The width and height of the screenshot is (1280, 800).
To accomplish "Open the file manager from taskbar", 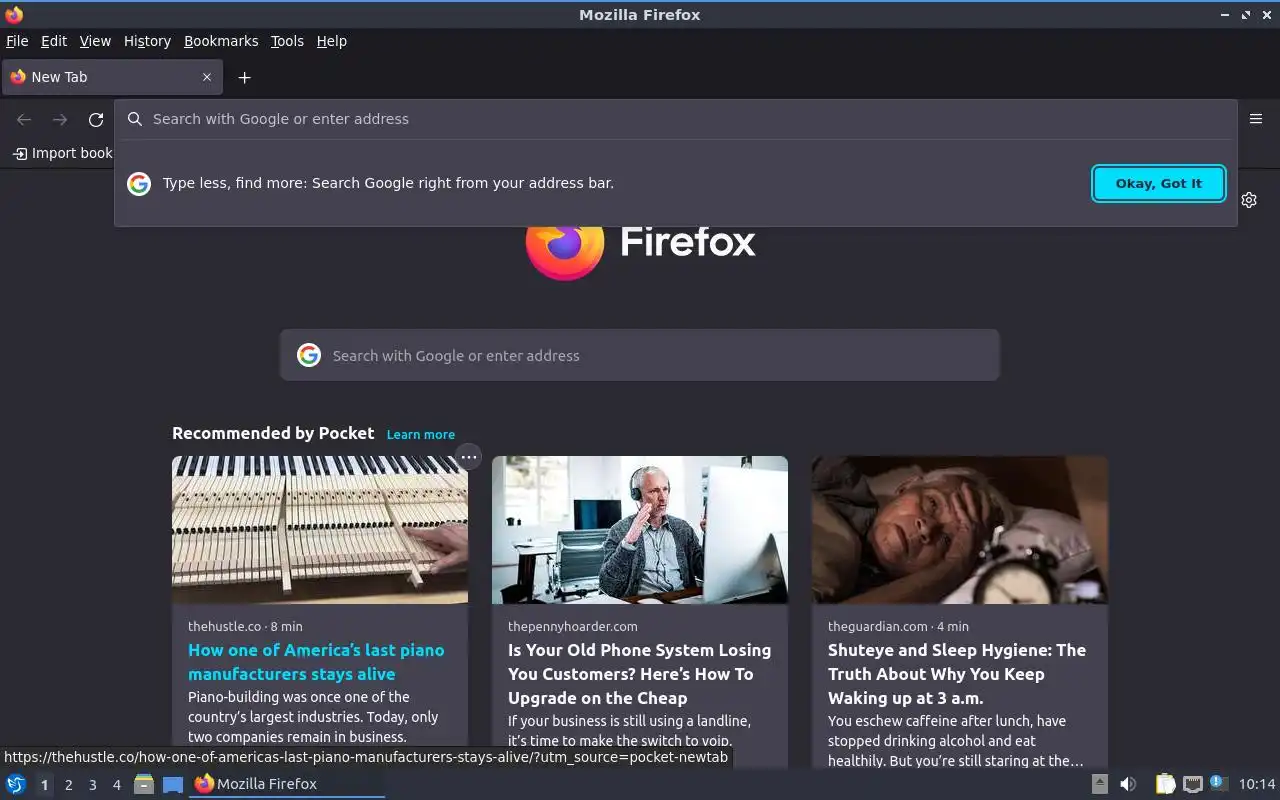I will 144,784.
